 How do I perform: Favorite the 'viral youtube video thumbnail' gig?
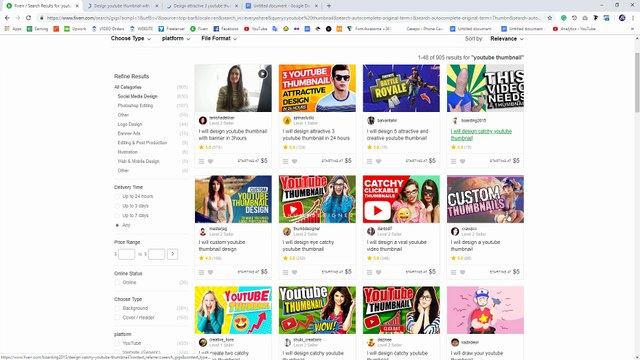tap(378, 272)
